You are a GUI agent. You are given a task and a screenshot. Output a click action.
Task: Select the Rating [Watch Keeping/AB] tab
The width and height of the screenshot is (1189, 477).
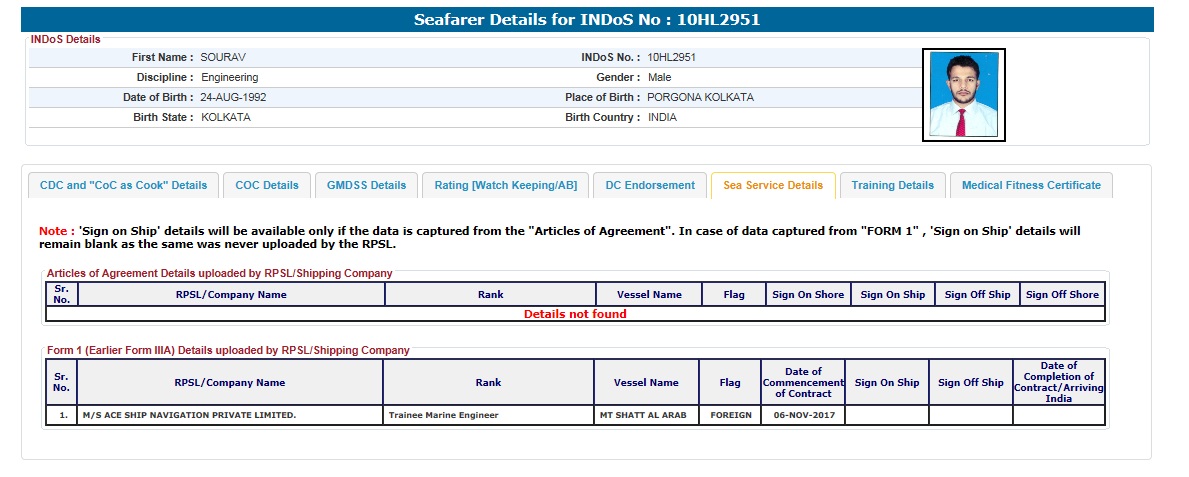505,185
